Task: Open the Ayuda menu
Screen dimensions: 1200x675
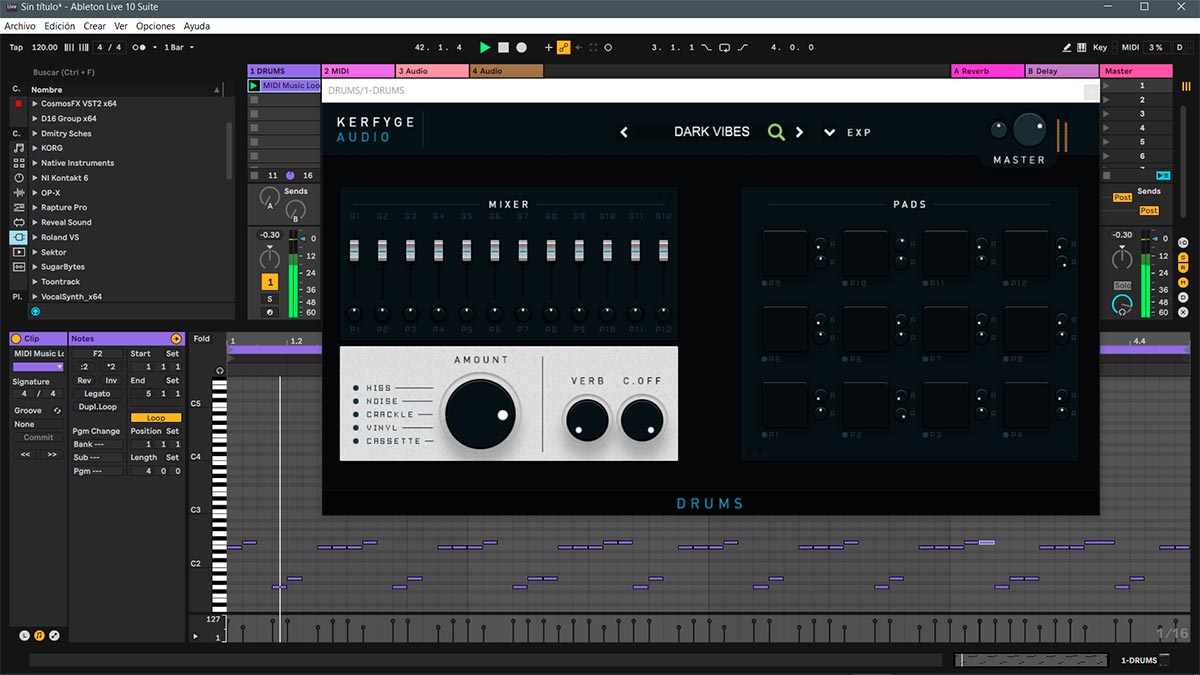Action: pos(197,26)
